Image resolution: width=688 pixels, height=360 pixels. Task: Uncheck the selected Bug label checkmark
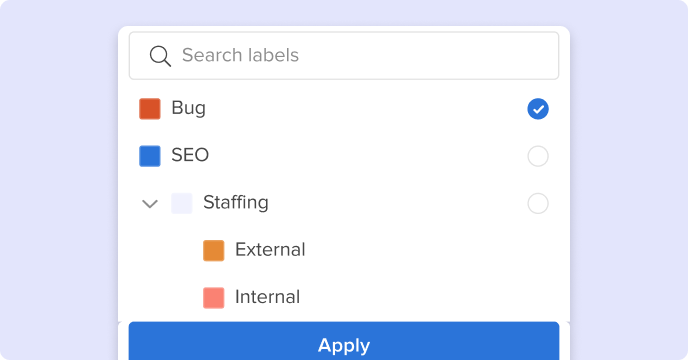point(538,109)
